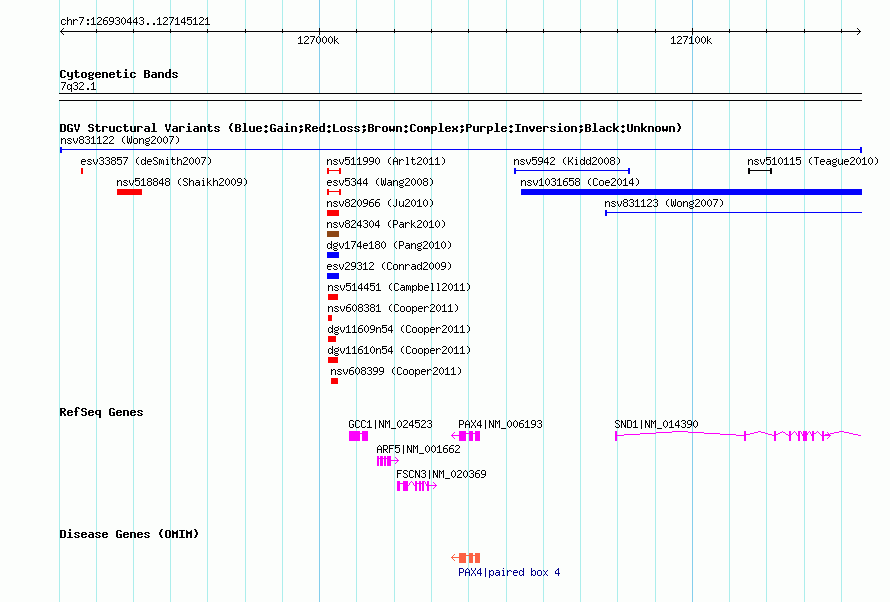Click the DGV Structural Variants track title
This screenshot has height=602, width=890.
(371, 128)
